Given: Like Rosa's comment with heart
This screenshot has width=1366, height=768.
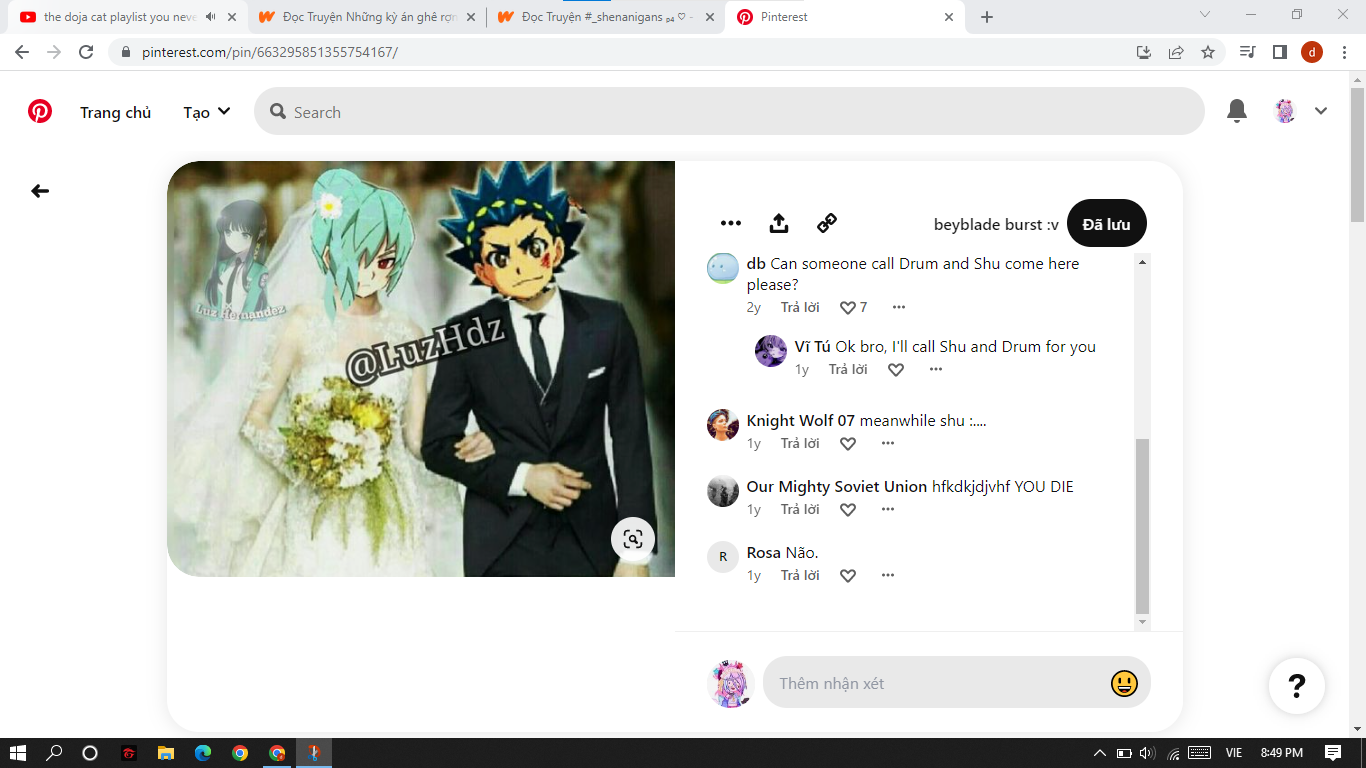Looking at the screenshot, I should (x=848, y=575).
